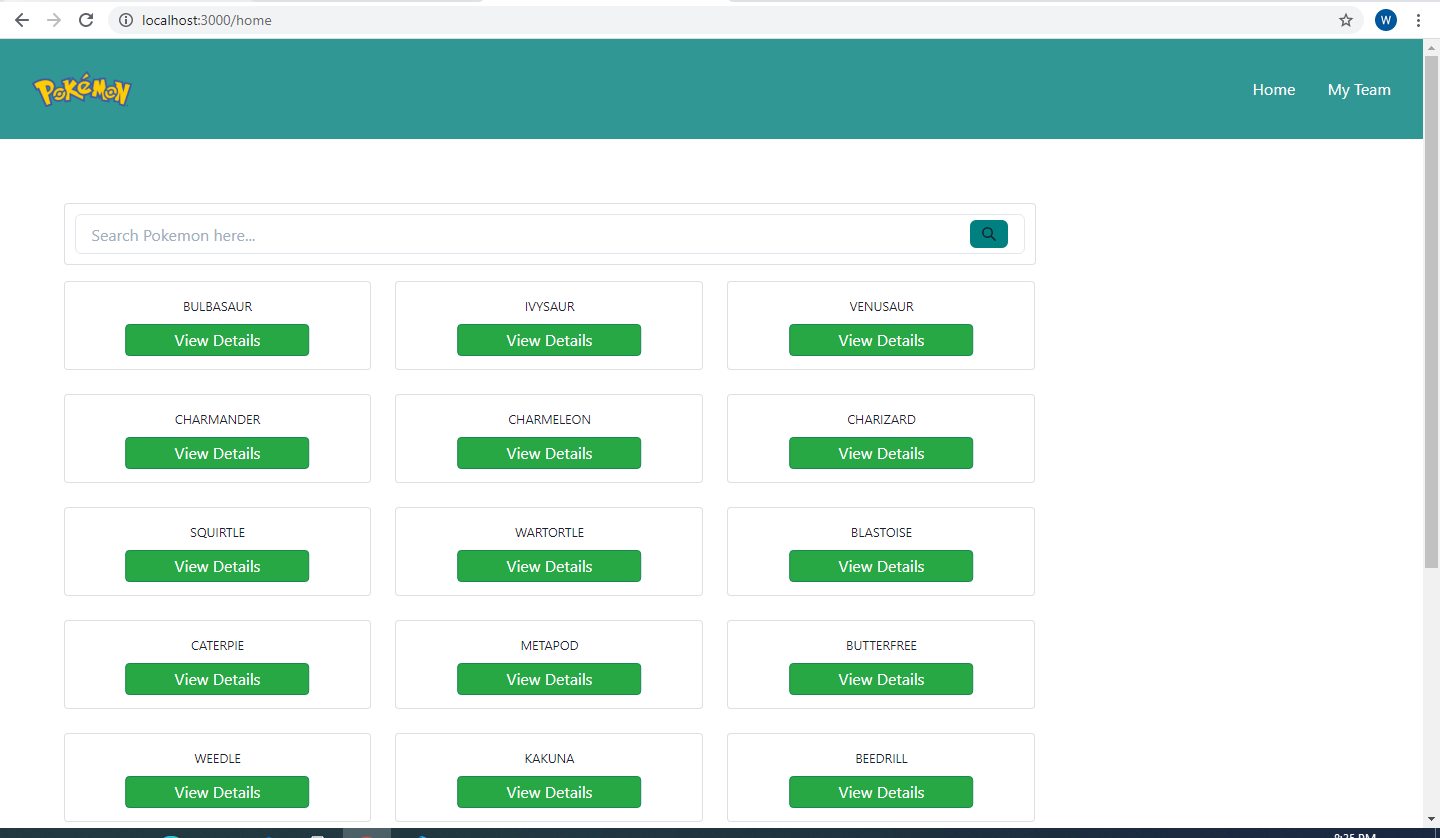
Task: Click the page vertical scrollbar thumb
Action: pyautogui.click(x=1431, y=312)
